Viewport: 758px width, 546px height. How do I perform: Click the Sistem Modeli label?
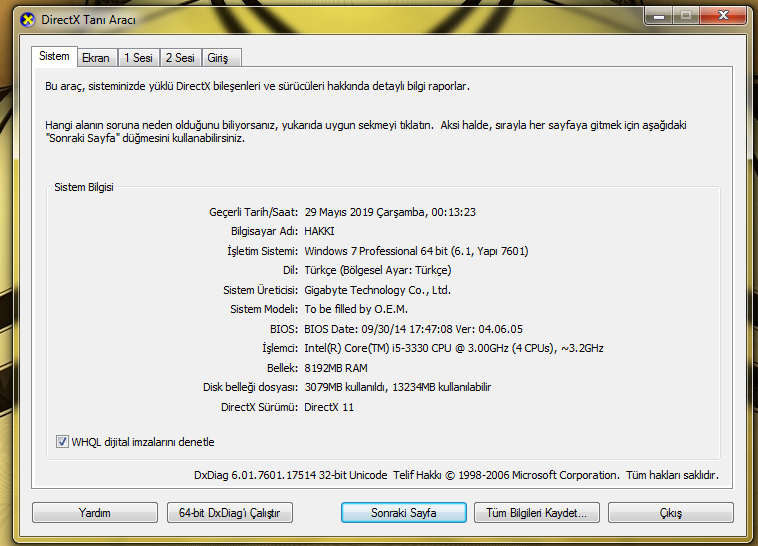263,309
